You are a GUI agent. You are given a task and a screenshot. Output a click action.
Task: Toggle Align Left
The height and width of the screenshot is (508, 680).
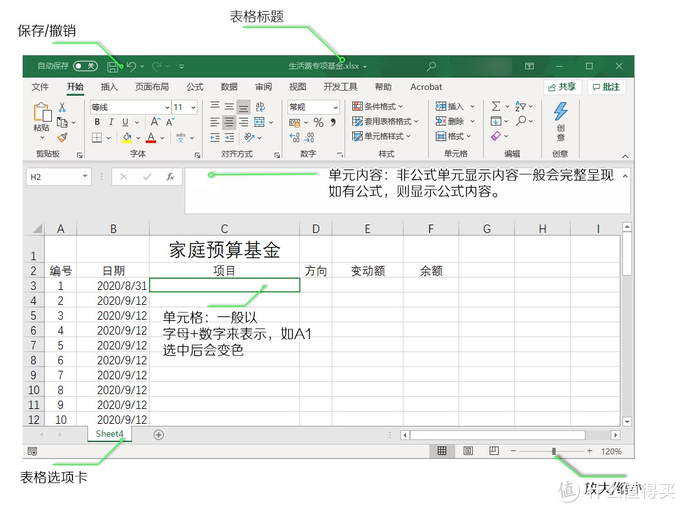point(215,122)
